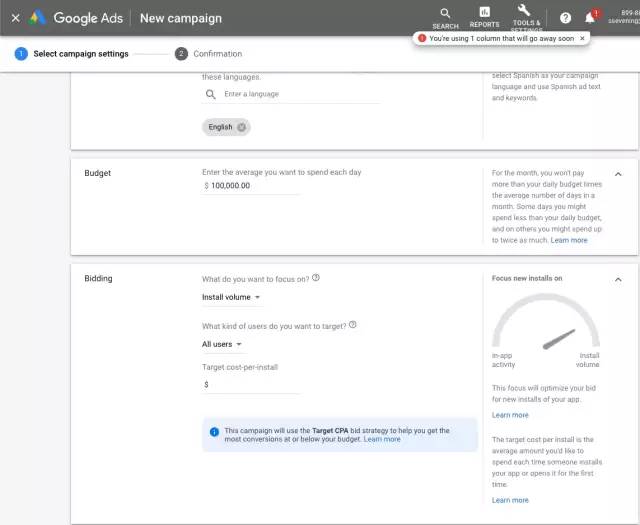Remove the English language chip

242,127
